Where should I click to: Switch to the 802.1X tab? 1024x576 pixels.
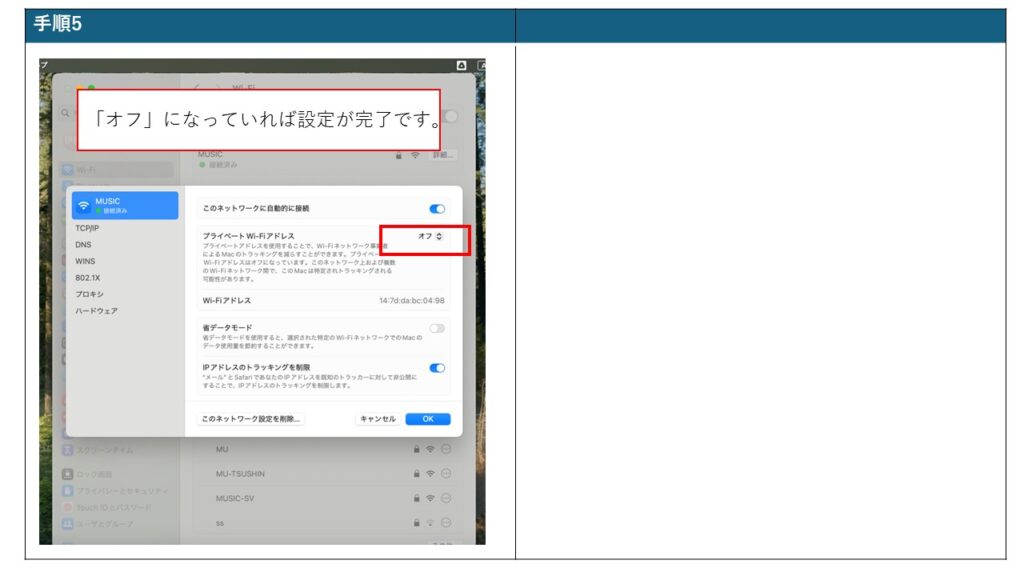(88, 277)
